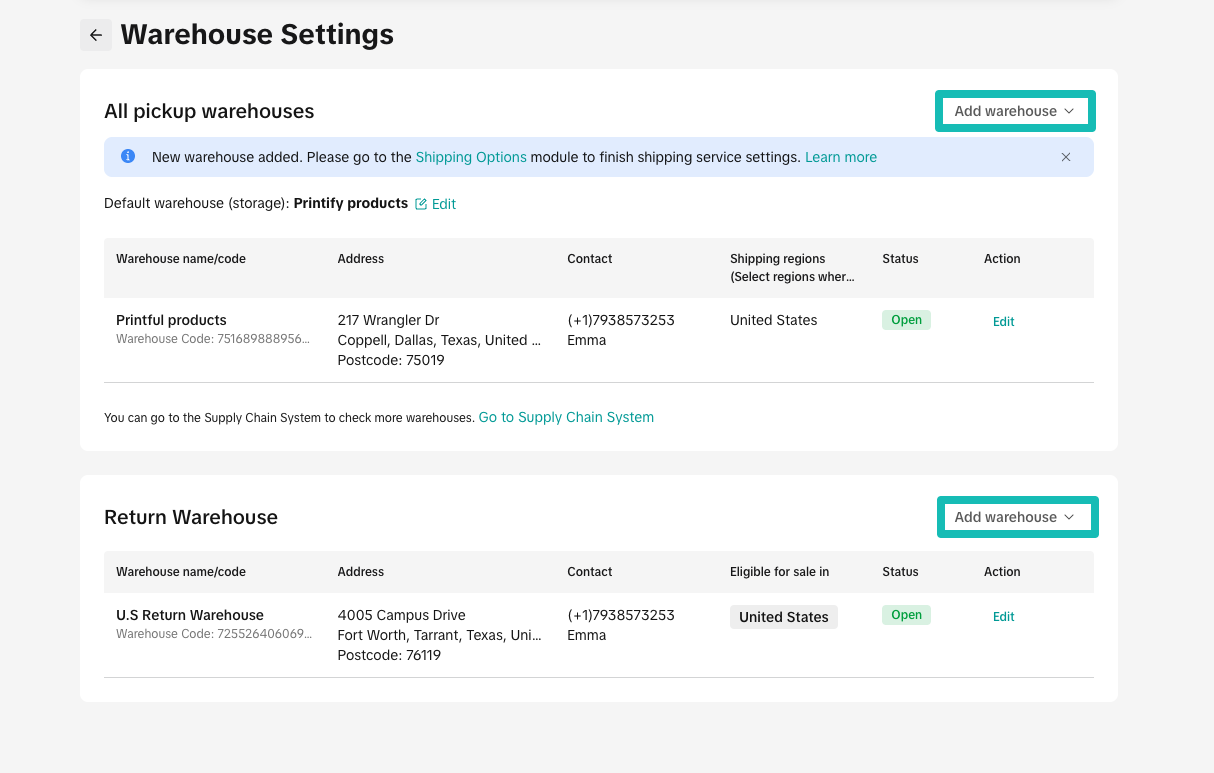The width and height of the screenshot is (1214, 773).
Task: Open Go to Supply Chain System link
Action: (566, 417)
